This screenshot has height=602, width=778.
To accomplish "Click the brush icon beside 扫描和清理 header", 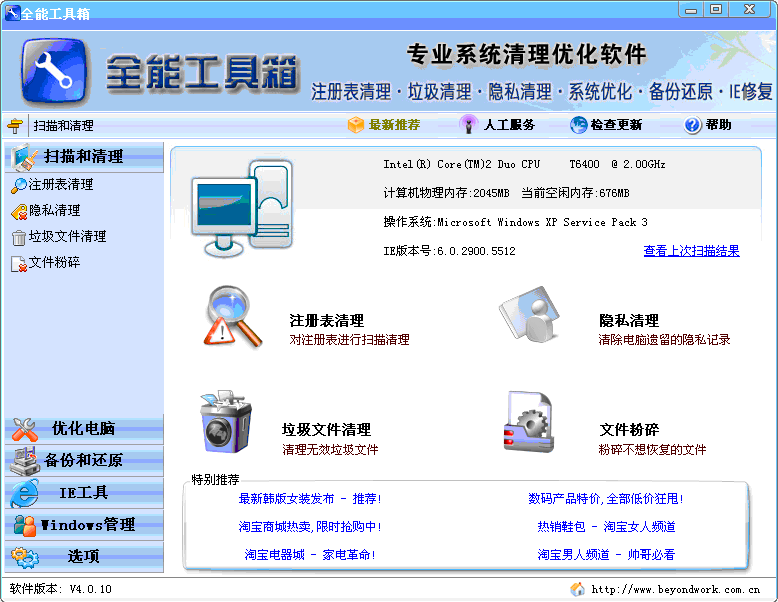I will tap(24, 157).
